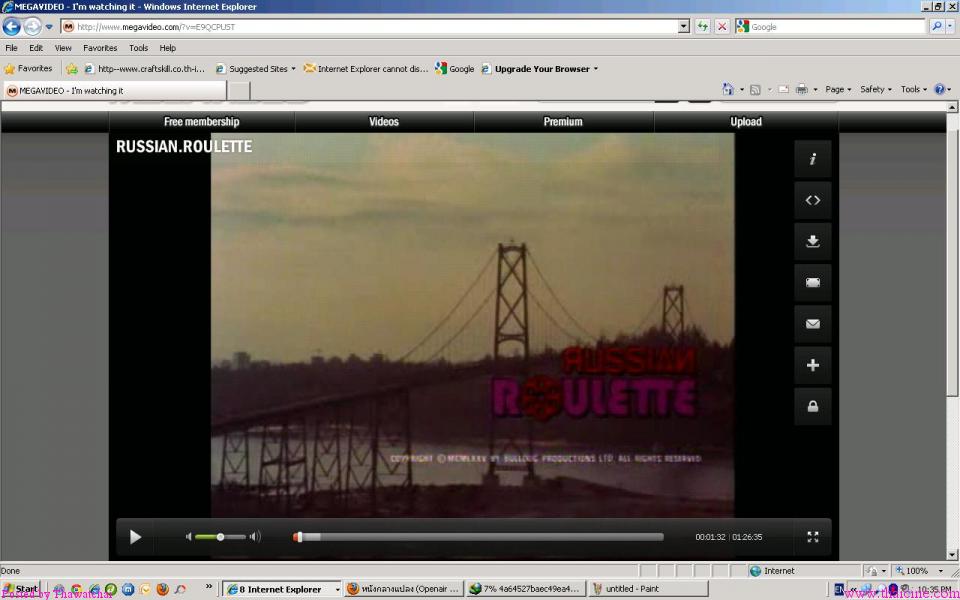Click the browser Forward button

(x=32, y=26)
